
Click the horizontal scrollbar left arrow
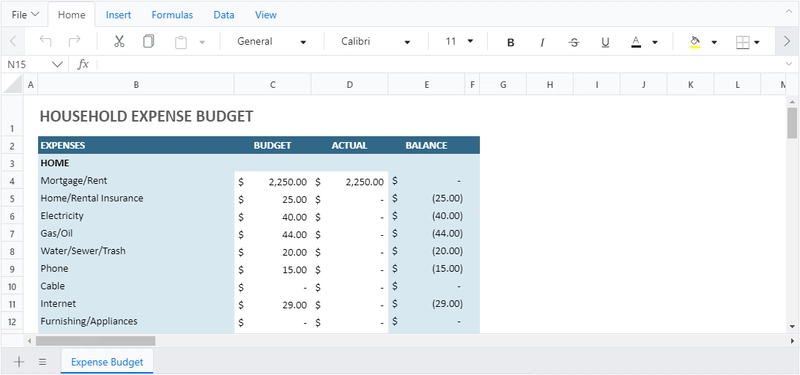pos(30,341)
